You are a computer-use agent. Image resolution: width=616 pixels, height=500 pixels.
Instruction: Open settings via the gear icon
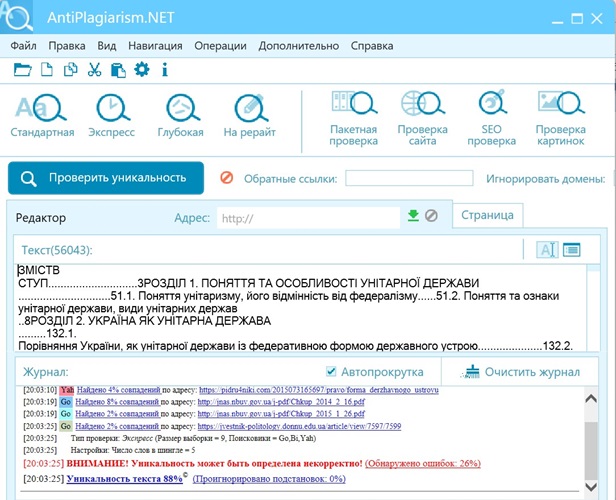(x=142, y=70)
